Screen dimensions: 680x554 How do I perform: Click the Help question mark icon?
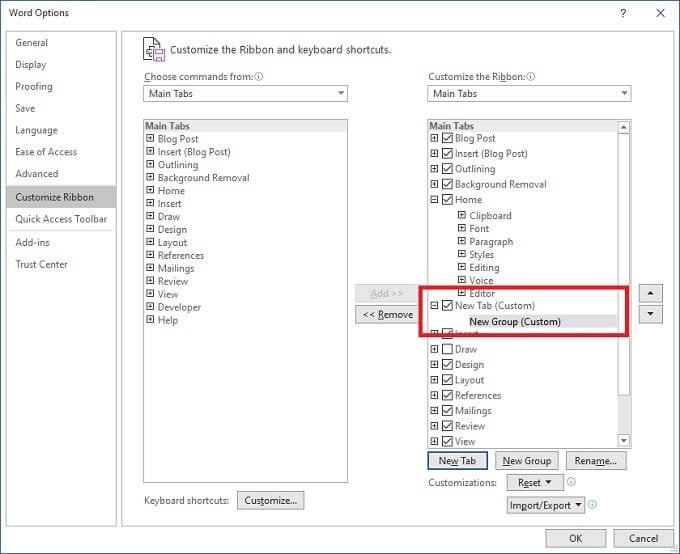click(x=623, y=13)
